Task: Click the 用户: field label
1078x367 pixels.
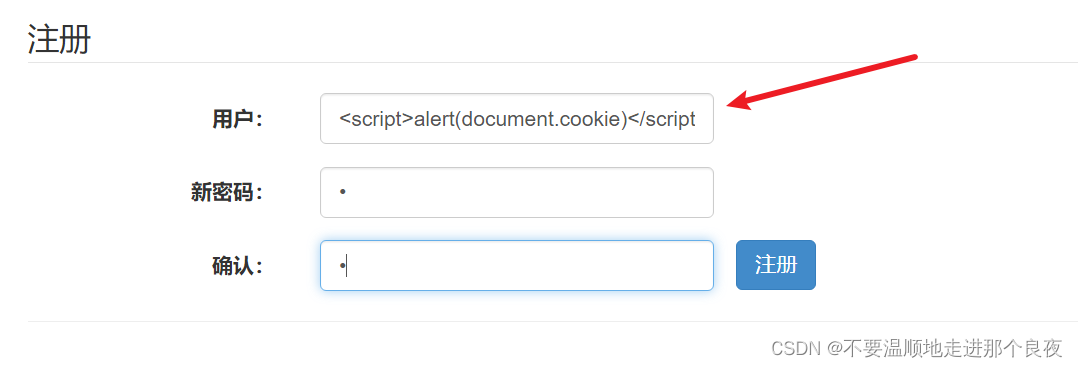Action: point(237,120)
